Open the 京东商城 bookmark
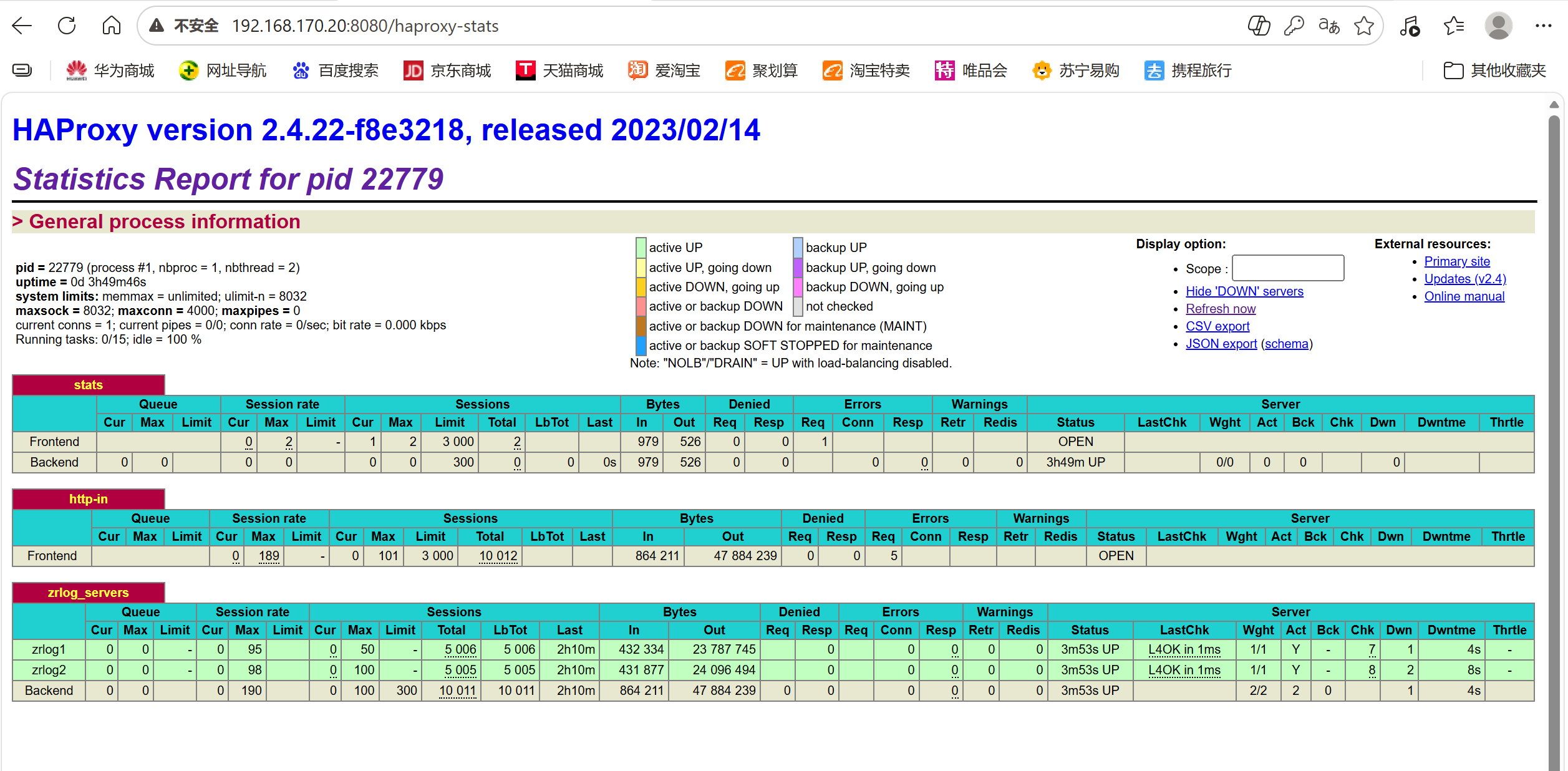The image size is (1568, 771). click(447, 70)
